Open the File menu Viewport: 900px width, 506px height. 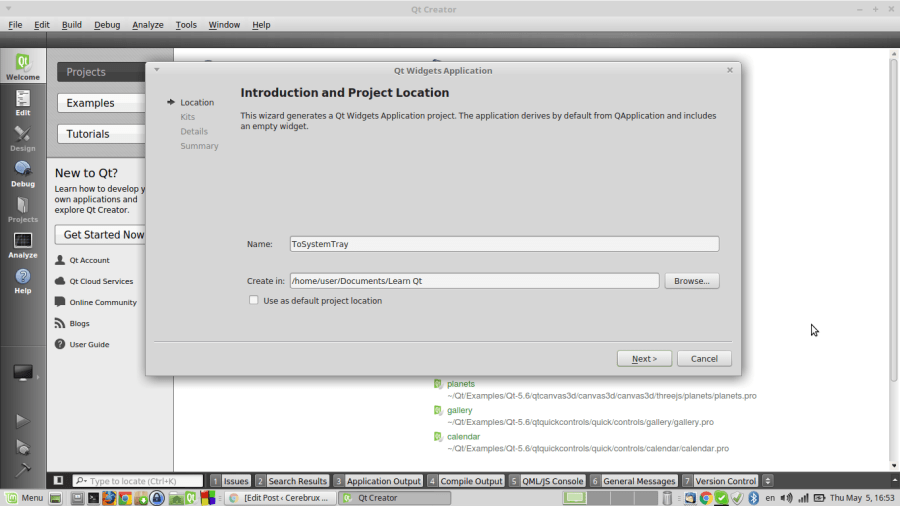pyautogui.click(x=15, y=25)
